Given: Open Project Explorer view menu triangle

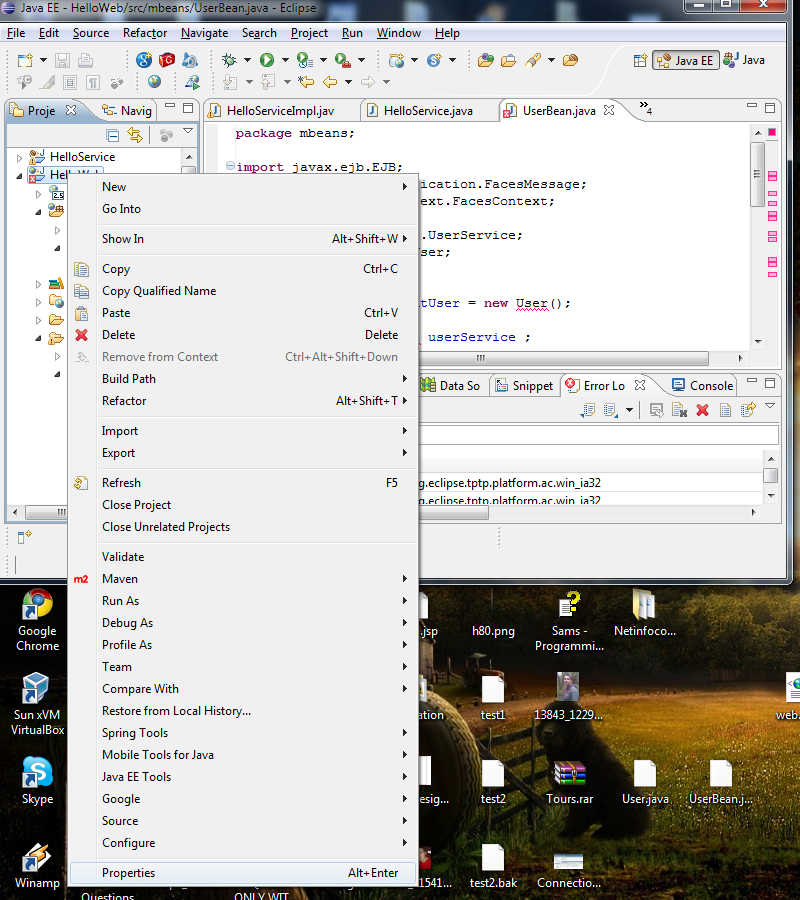Looking at the screenshot, I should [188, 131].
